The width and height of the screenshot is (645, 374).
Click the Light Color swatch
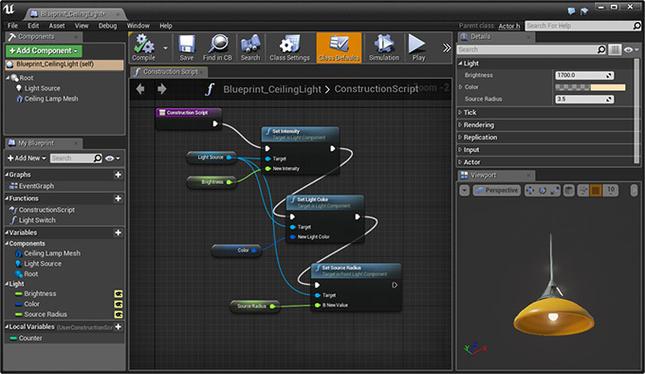click(590, 87)
